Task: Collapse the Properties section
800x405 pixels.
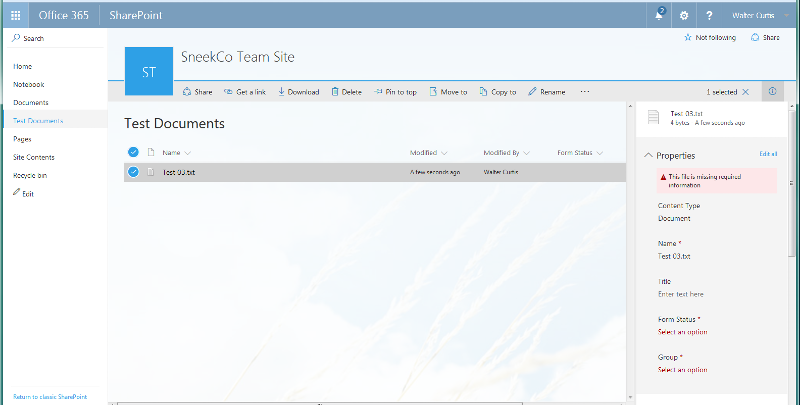Action: point(649,155)
